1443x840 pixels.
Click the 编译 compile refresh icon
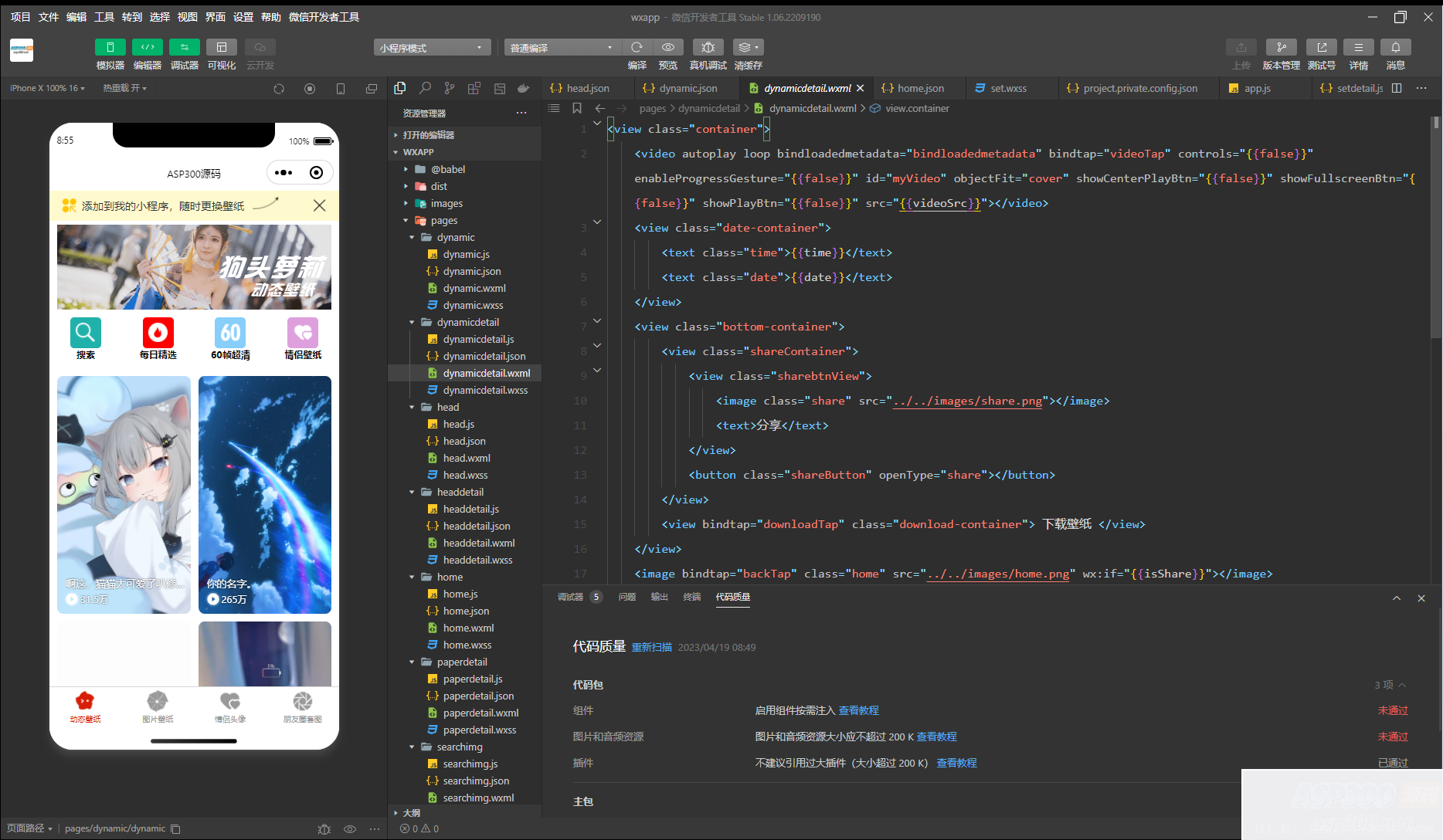637,48
